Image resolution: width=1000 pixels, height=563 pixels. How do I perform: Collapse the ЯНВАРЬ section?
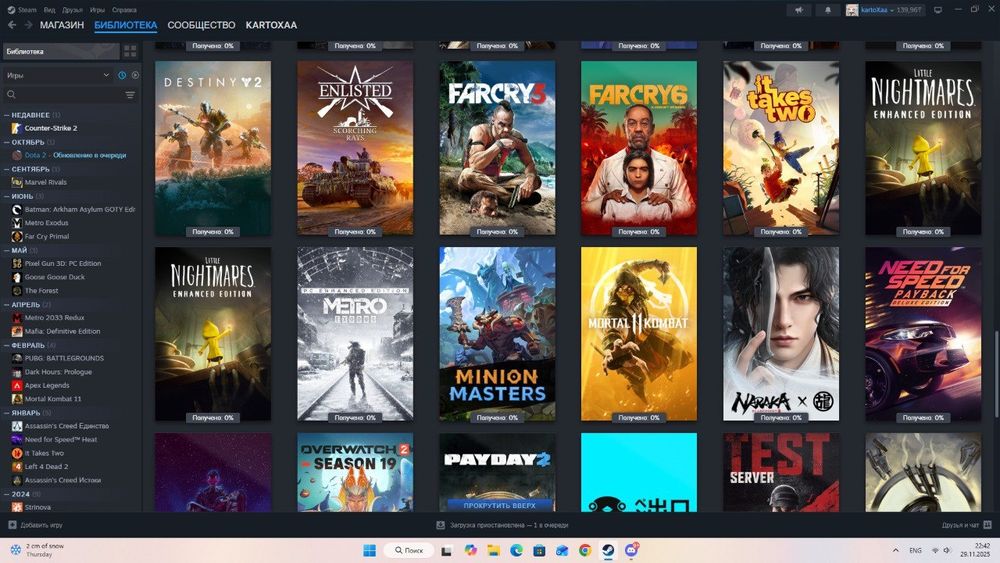6,413
